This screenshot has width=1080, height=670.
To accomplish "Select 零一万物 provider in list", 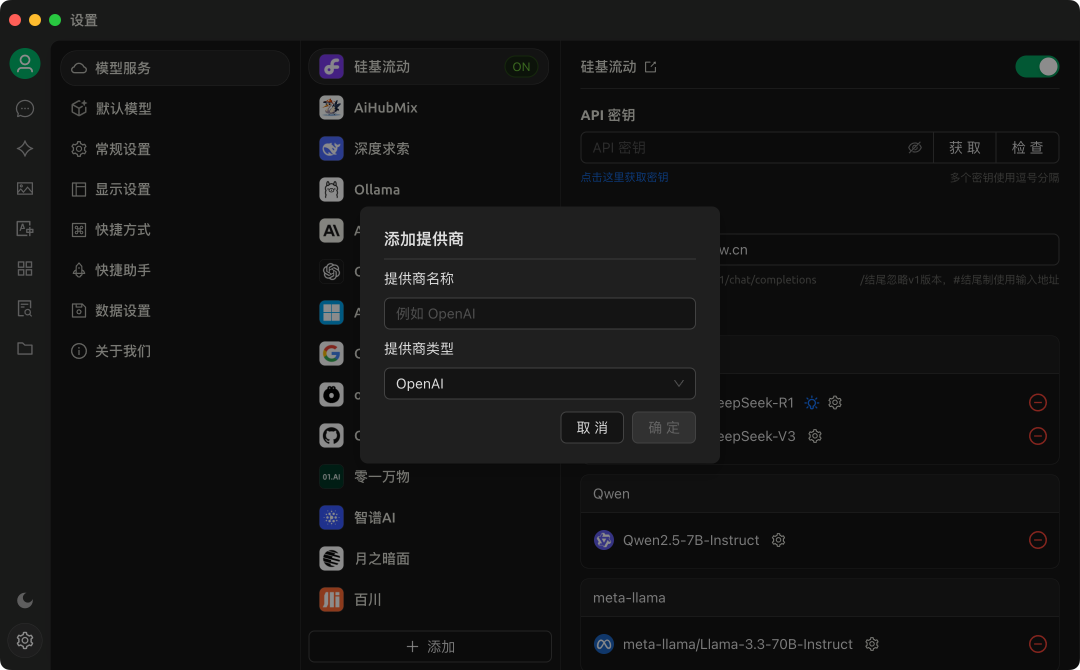I will pos(428,477).
